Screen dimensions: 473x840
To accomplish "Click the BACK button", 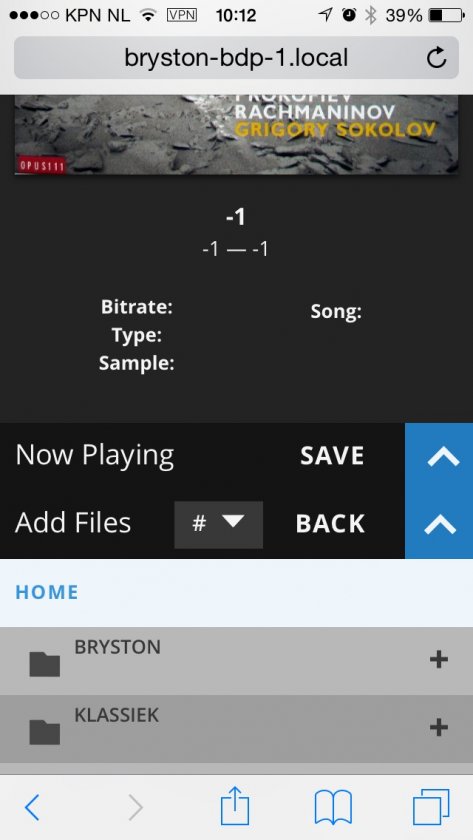I will (x=330, y=524).
